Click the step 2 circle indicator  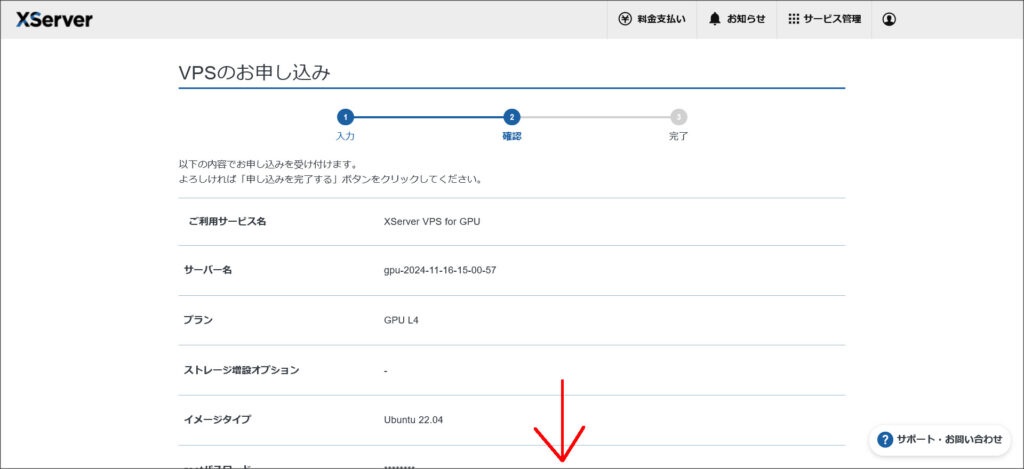tap(512, 117)
